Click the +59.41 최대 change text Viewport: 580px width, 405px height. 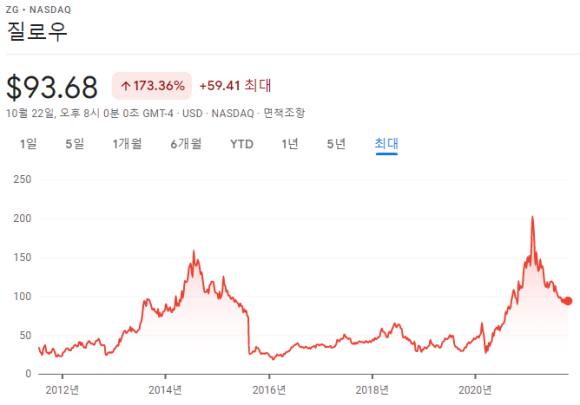pos(235,85)
